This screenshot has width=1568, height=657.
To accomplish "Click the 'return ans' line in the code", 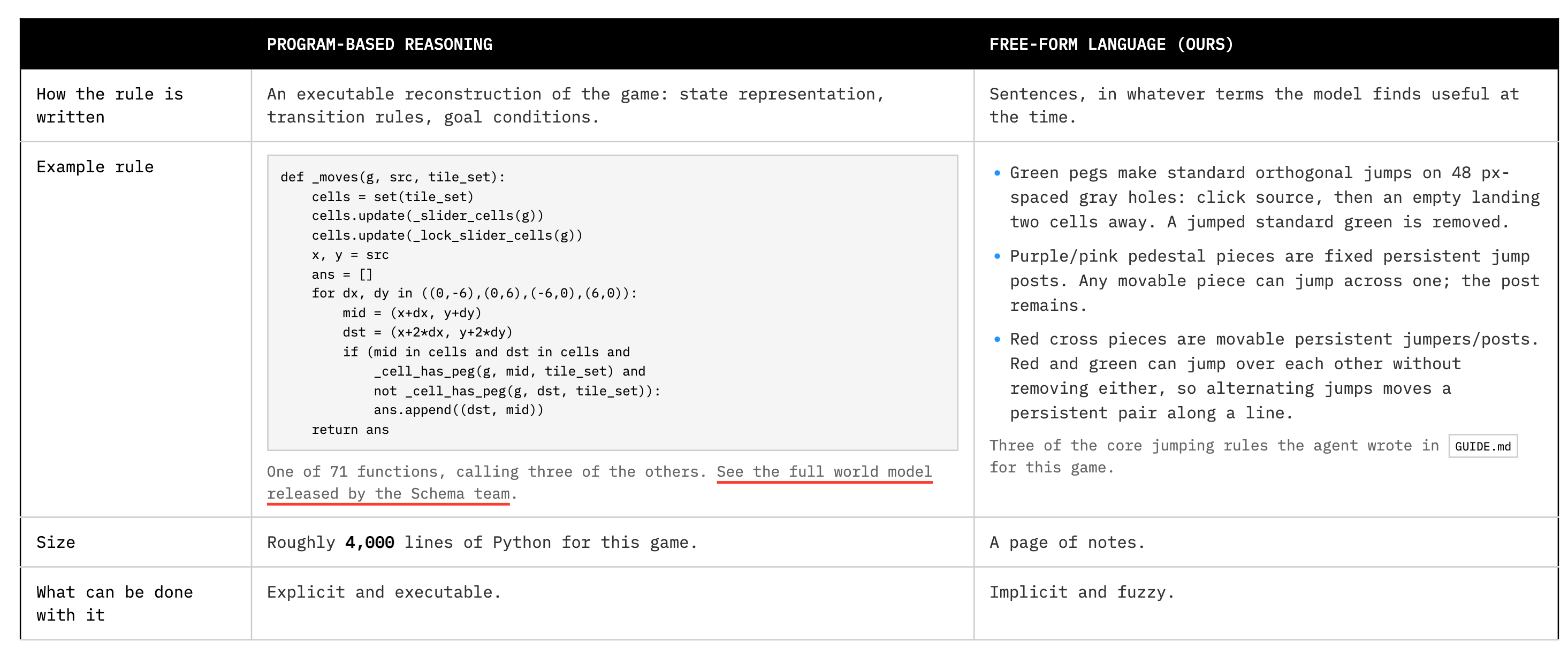I will click(350, 430).
